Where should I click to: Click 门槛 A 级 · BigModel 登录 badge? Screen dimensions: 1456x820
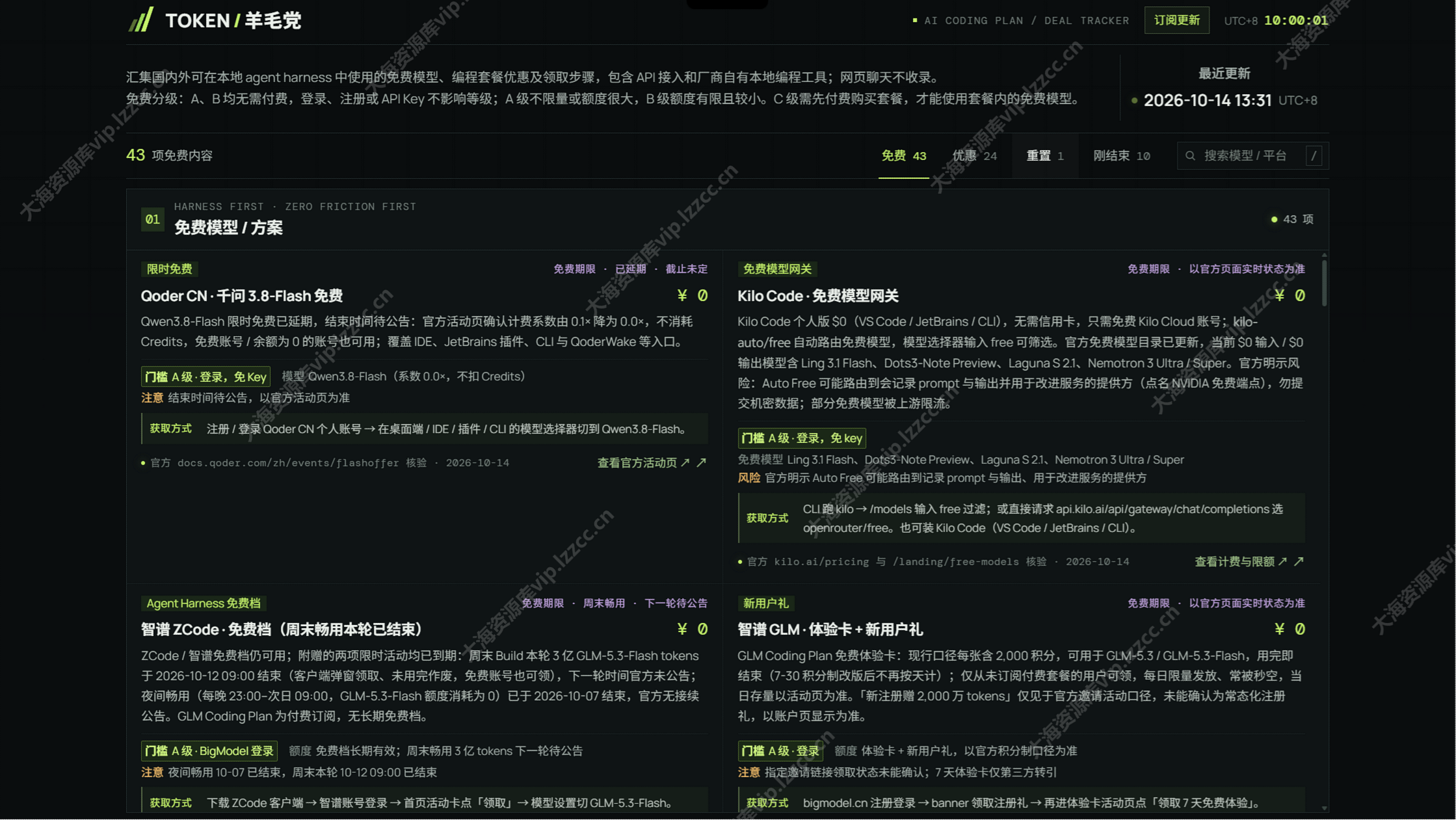(209, 751)
